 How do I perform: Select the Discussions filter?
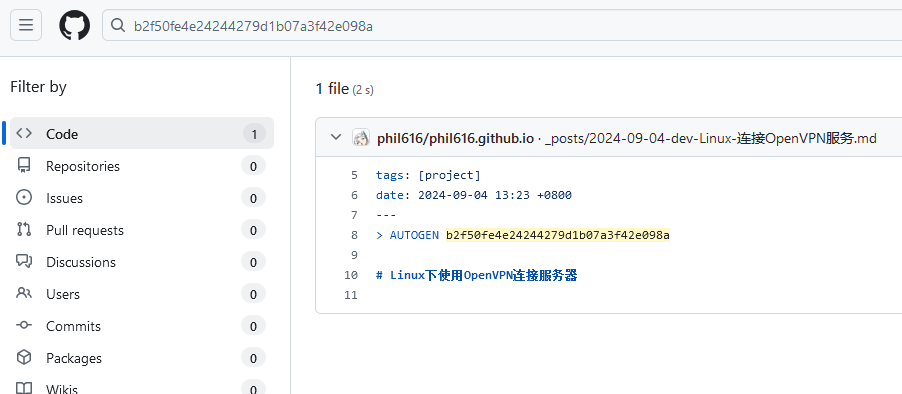[142, 262]
